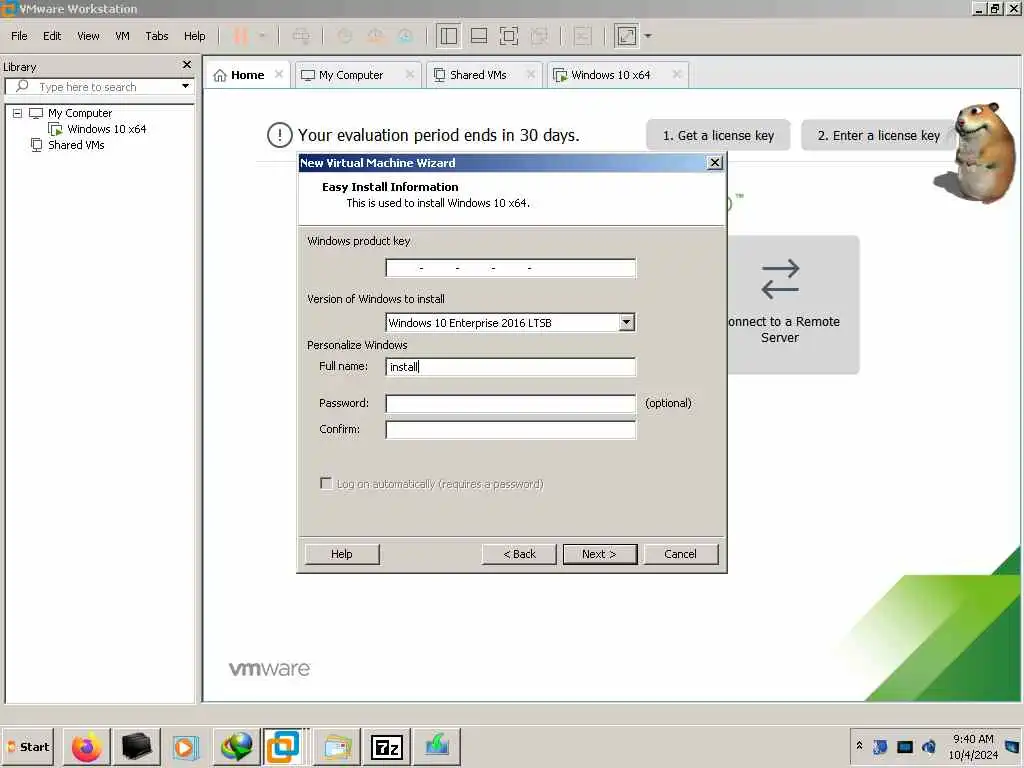Click Get a license key button
Screen dimensions: 1024x768
point(718,135)
